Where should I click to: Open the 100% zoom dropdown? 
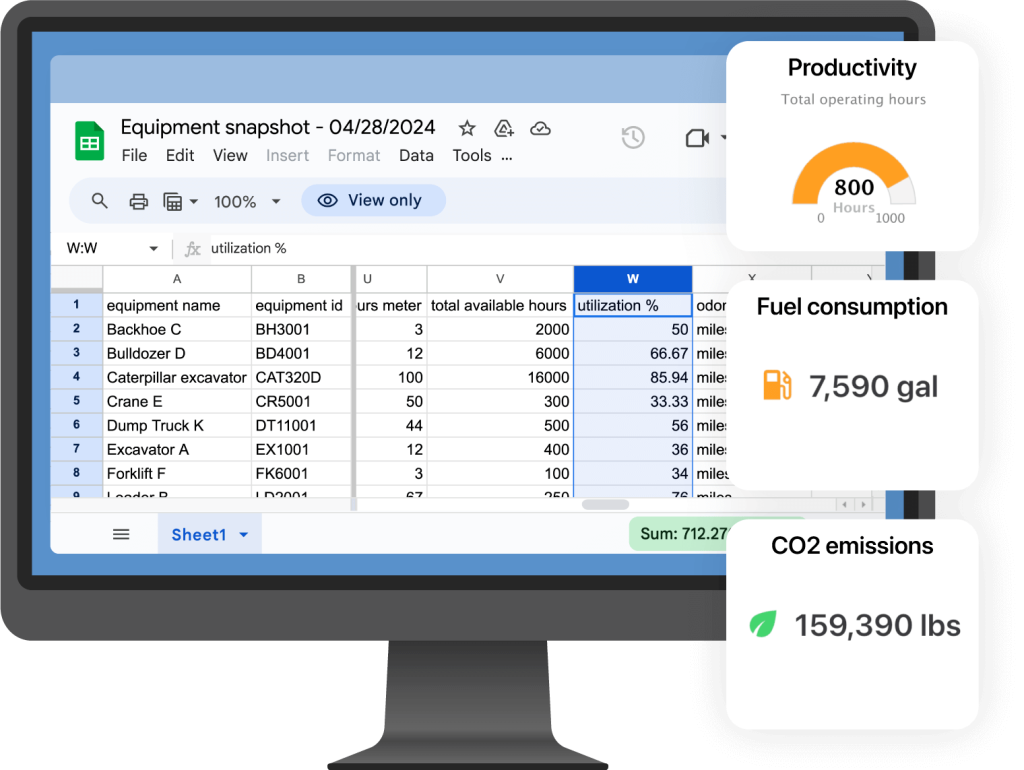click(x=247, y=201)
